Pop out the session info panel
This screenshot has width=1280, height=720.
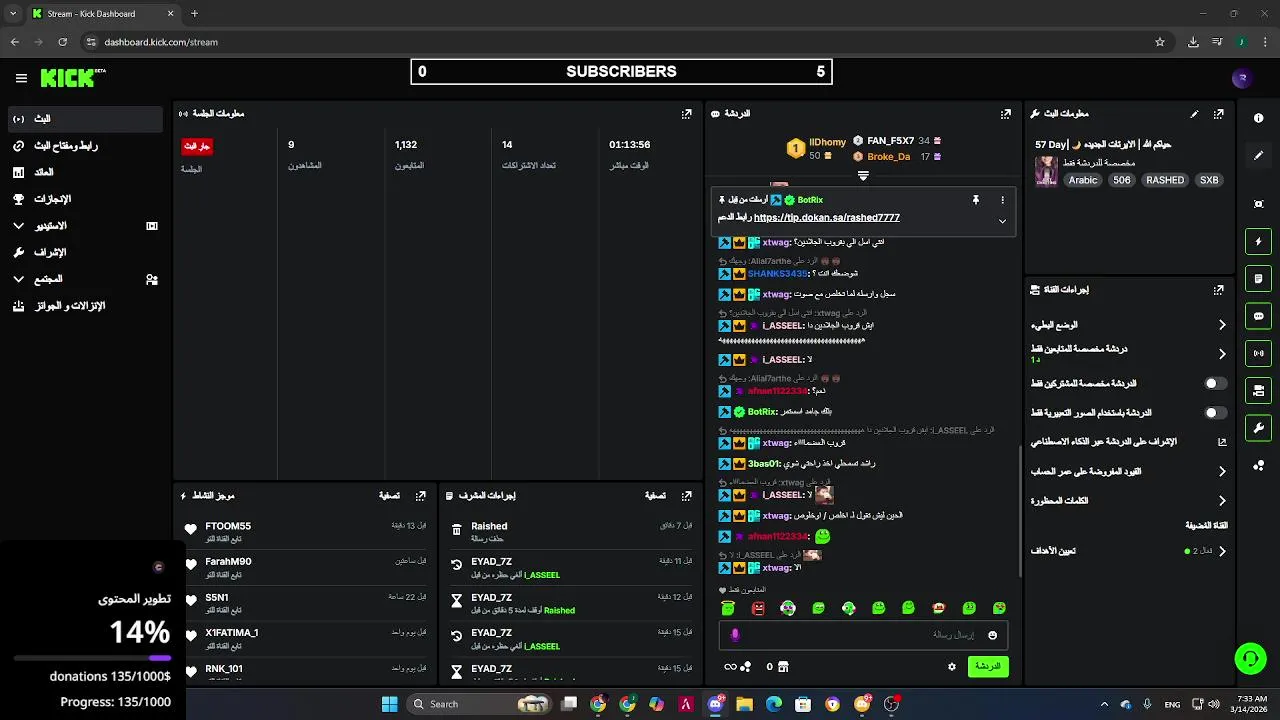pyautogui.click(x=686, y=114)
